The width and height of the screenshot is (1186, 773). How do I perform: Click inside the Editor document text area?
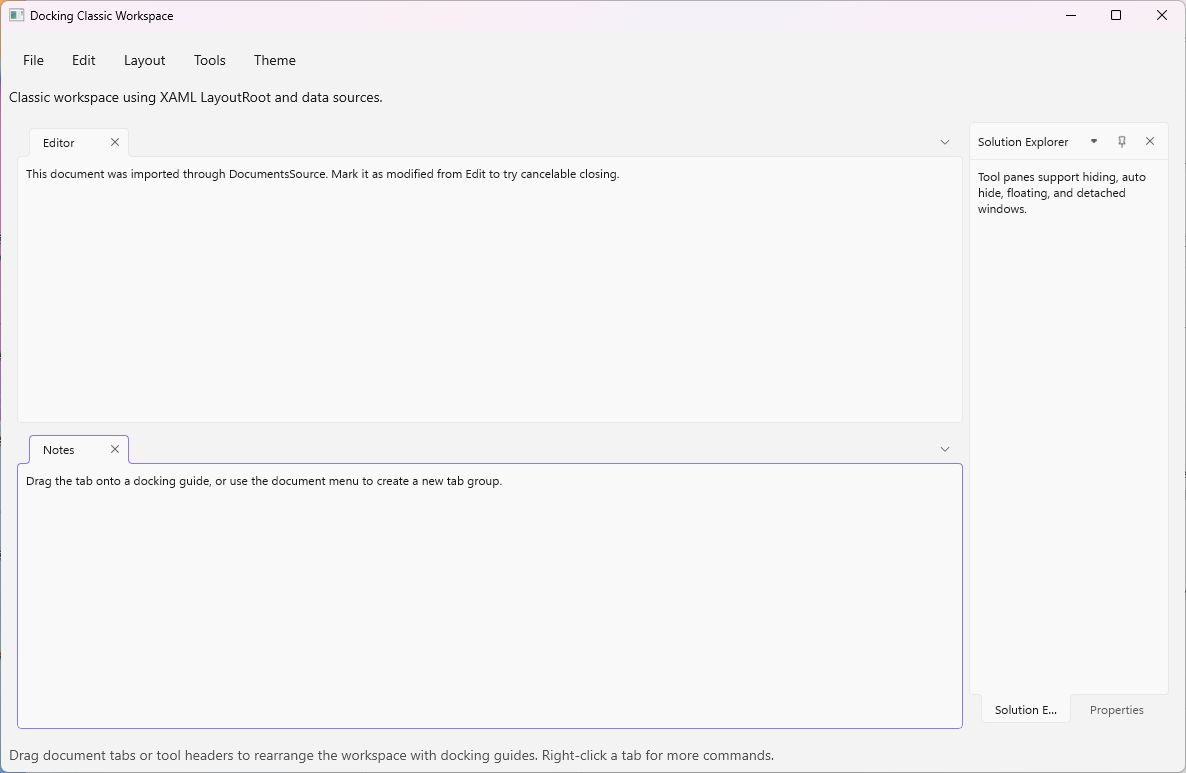[x=489, y=290]
